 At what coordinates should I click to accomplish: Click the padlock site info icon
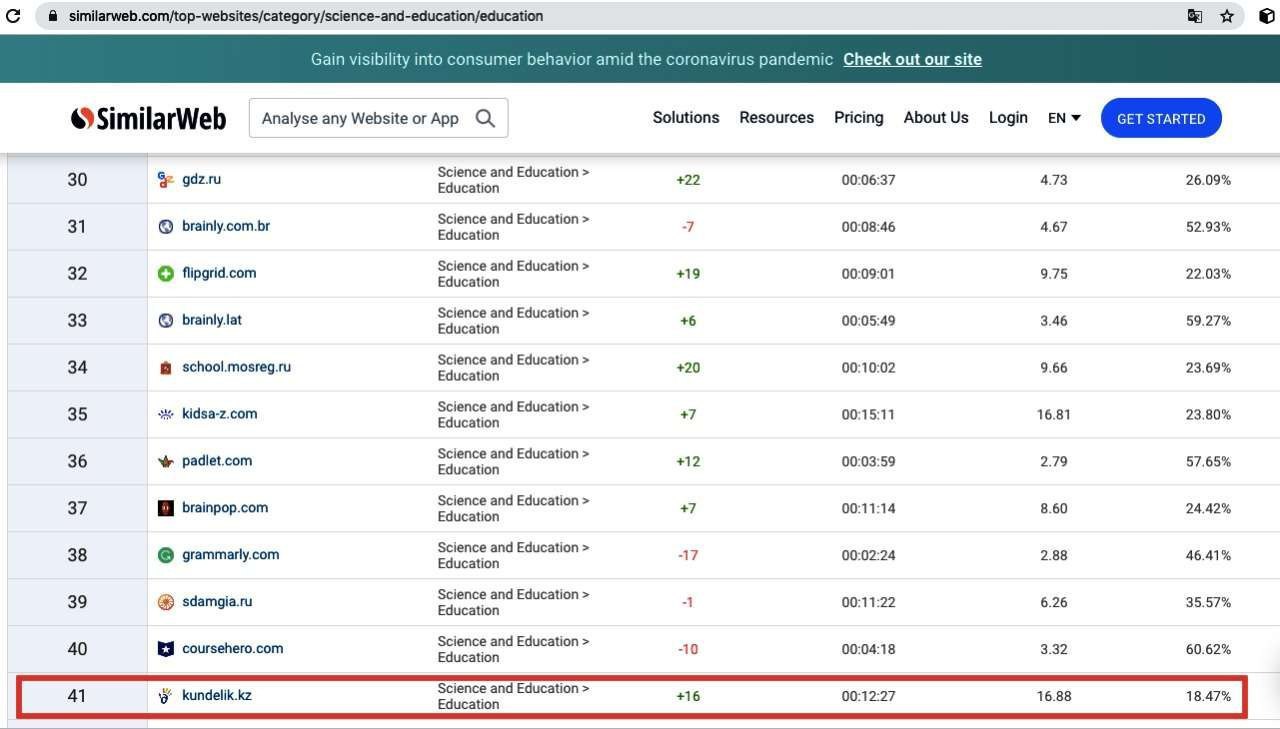tap(53, 16)
